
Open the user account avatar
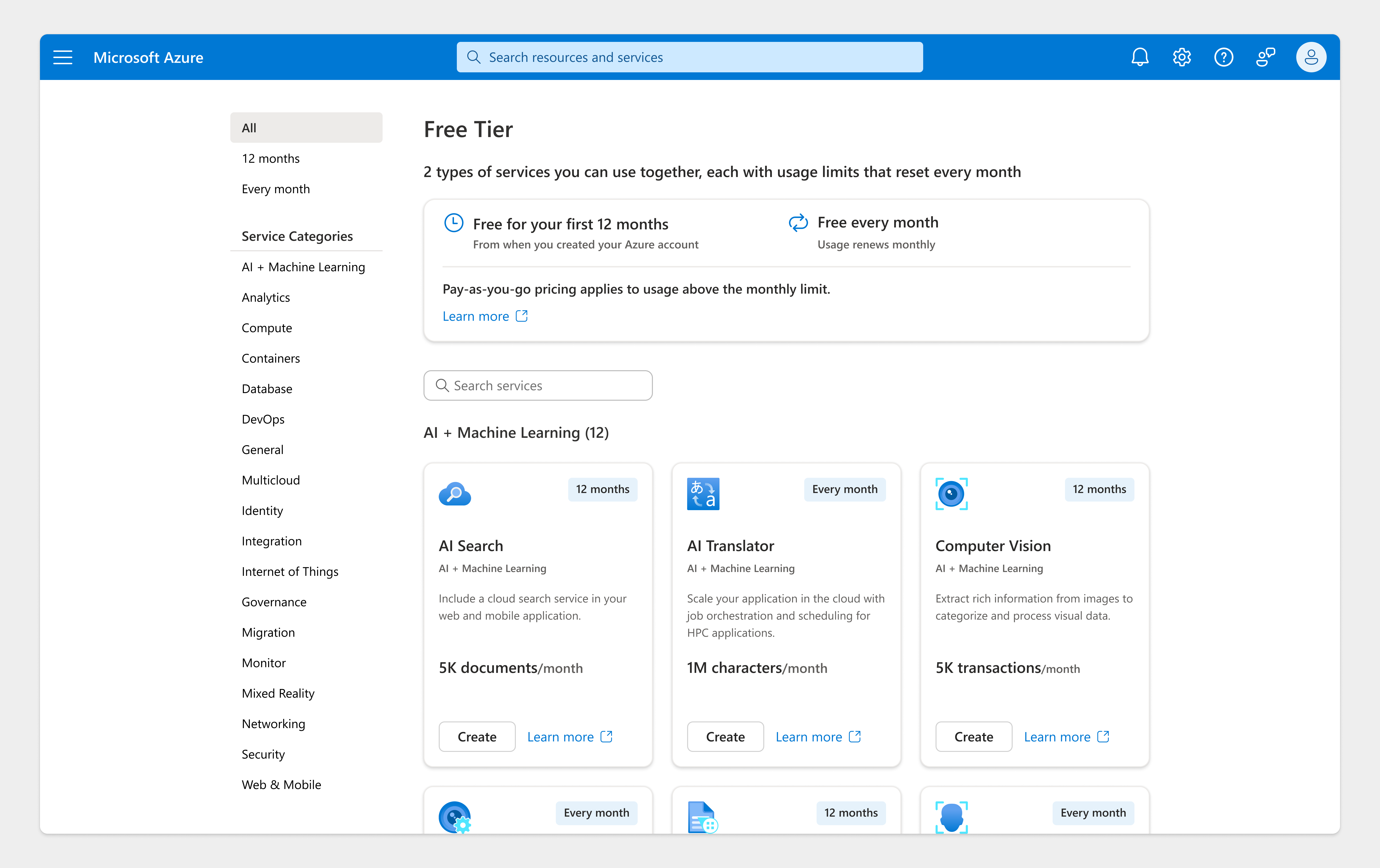pyautogui.click(x=1311, y=57)
